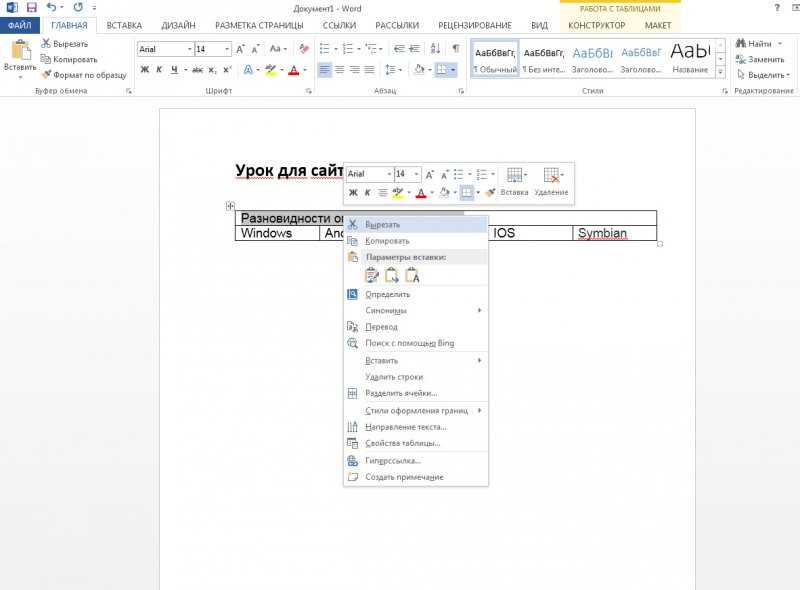Switch to ВСТАВКА tab
800x590 pixels.
click(x=124, y=25)
